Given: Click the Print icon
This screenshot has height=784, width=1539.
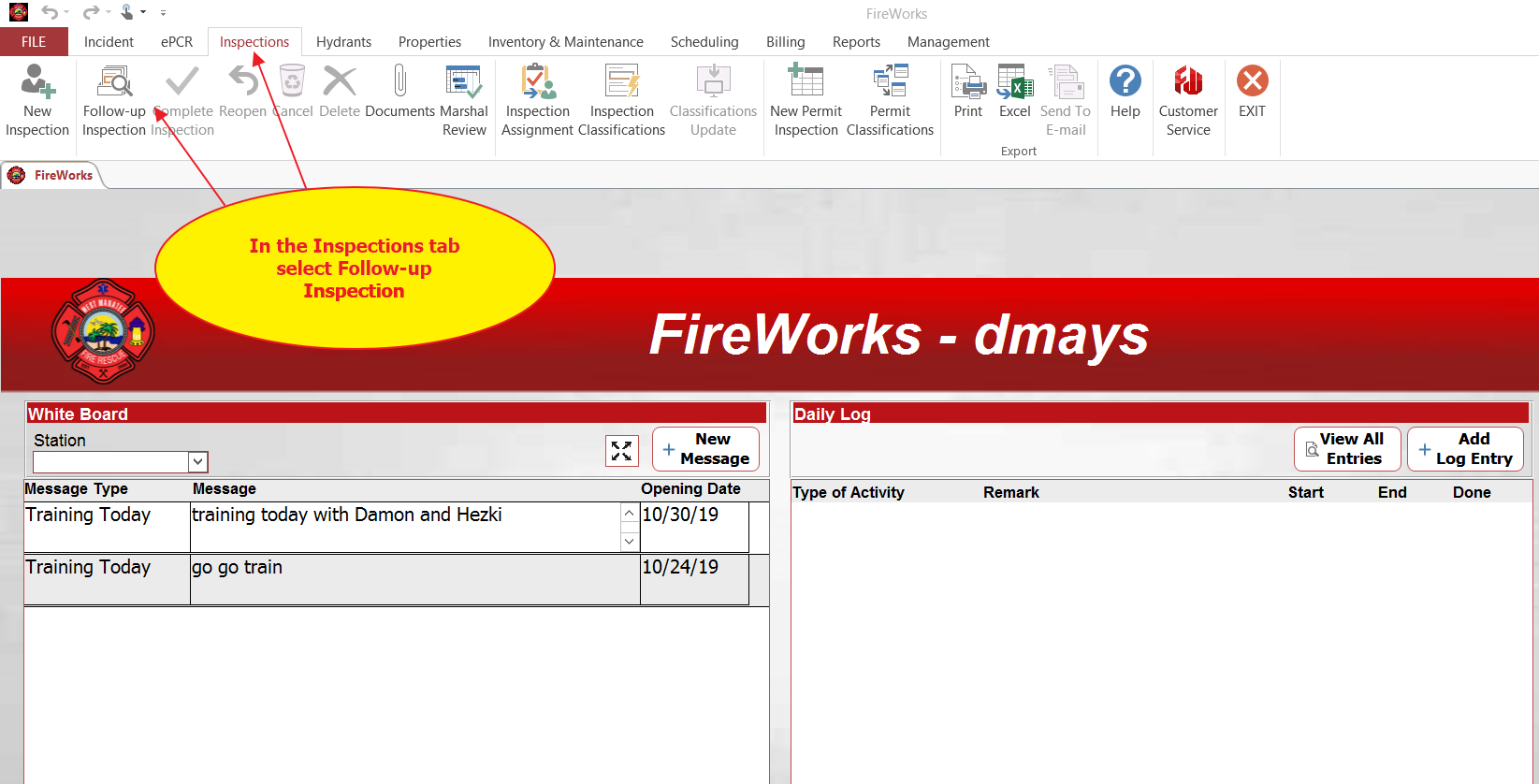Looking at the screenshot, I should click(x=968, y=81).
